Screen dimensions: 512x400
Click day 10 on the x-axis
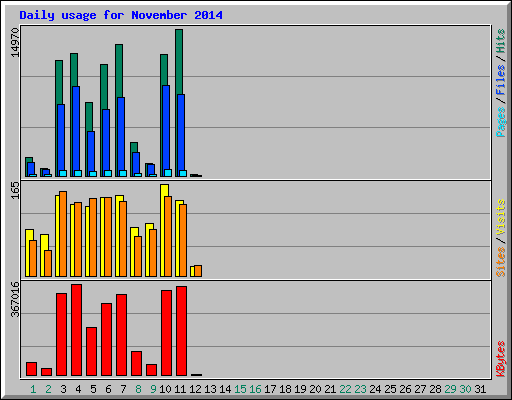click(165, 389)
